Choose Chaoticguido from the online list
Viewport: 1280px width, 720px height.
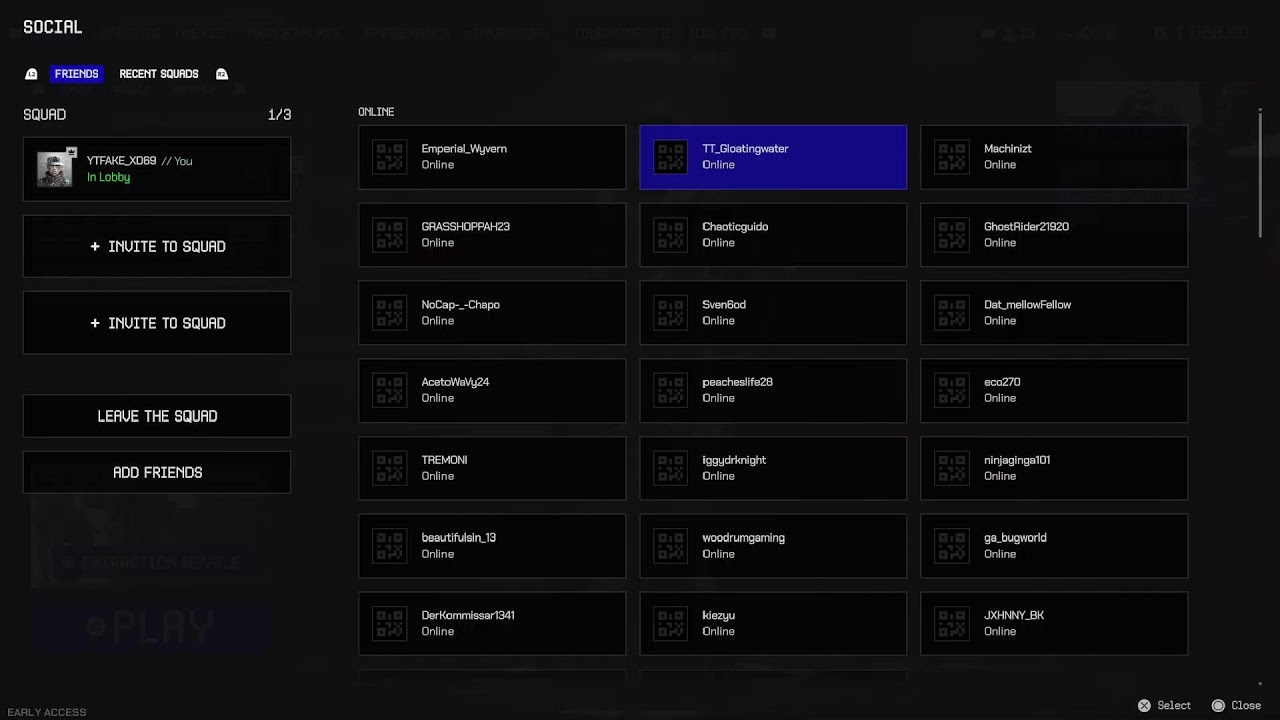point(773,235)
